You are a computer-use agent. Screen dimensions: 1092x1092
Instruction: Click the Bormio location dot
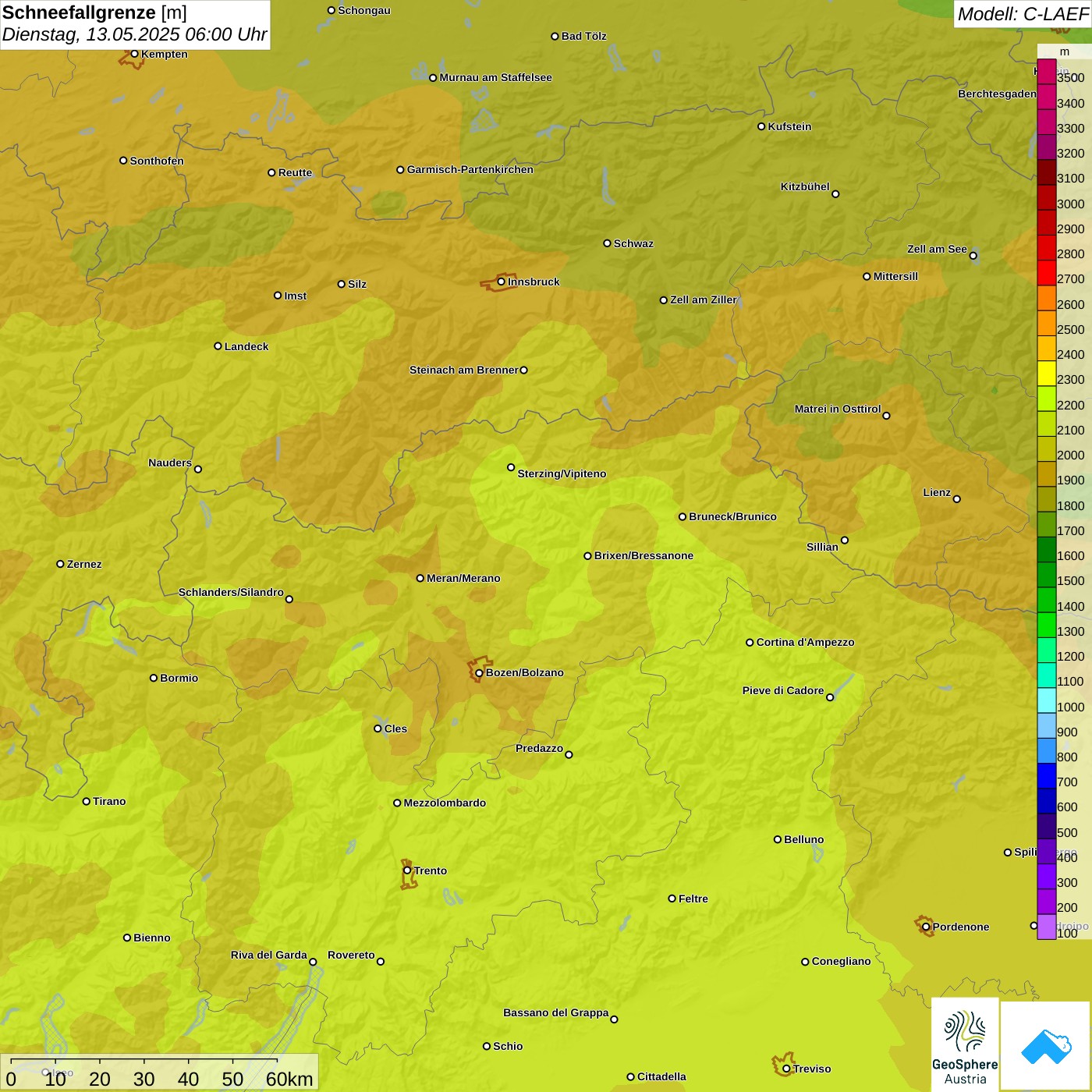click(154, 678)
